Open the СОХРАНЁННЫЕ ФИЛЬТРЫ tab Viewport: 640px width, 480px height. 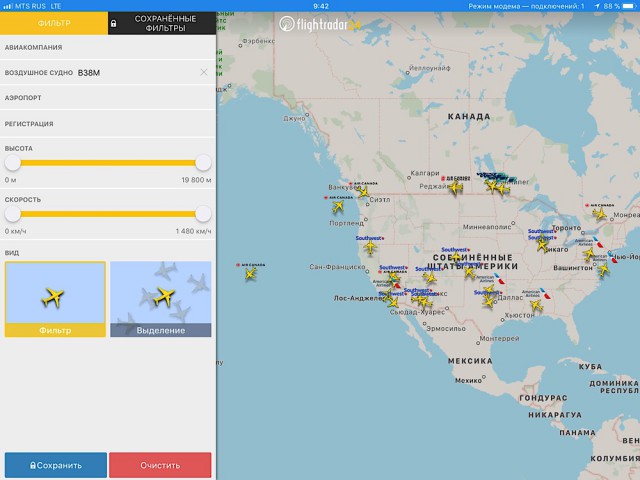click(162, 23)
